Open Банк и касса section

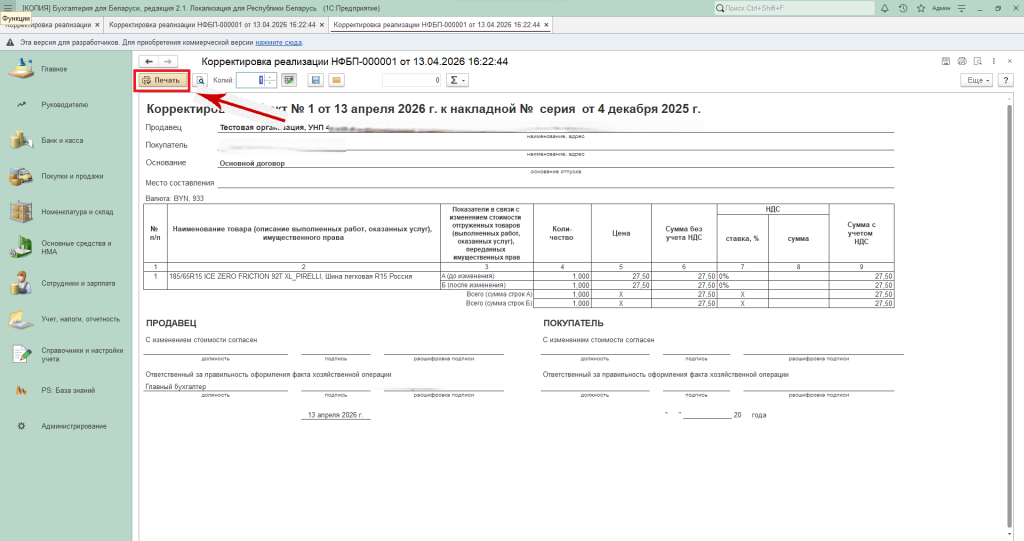click(62, 140)
